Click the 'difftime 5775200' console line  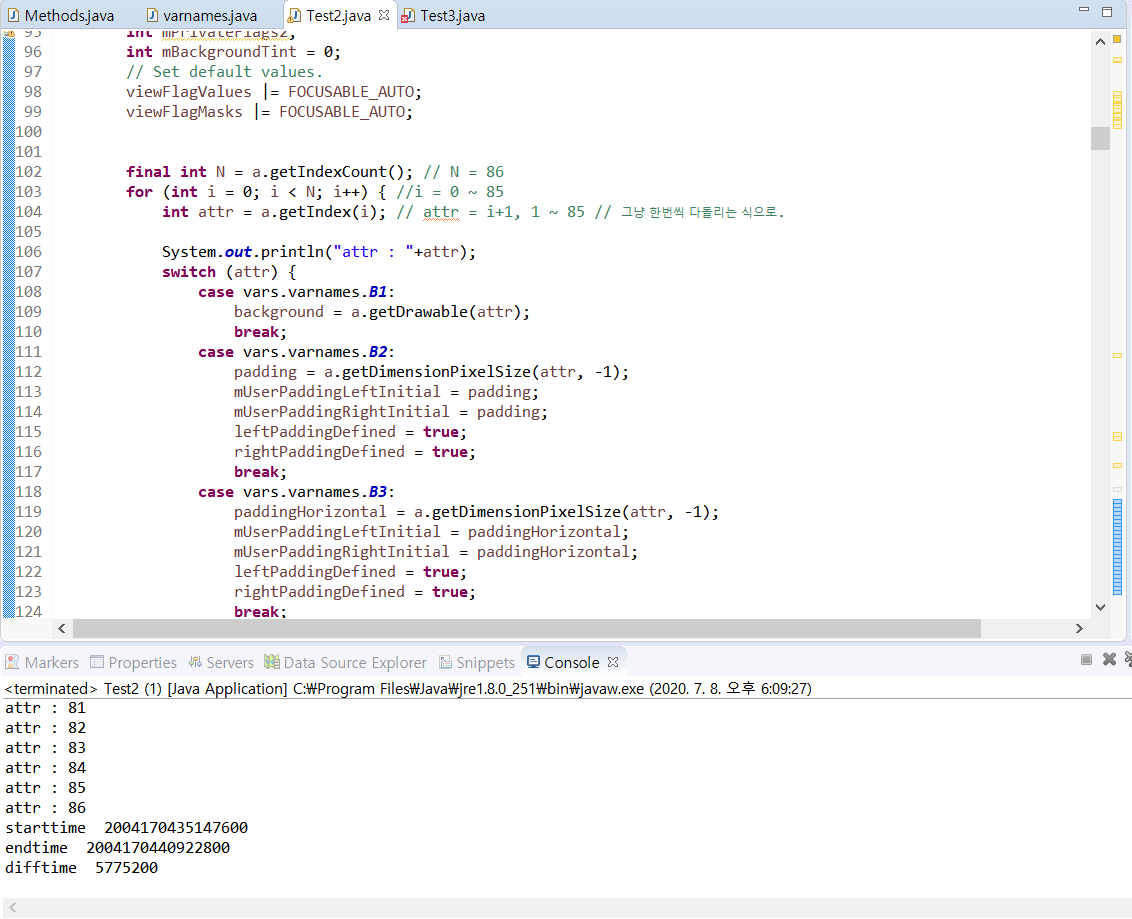click(x=82, y=868)
